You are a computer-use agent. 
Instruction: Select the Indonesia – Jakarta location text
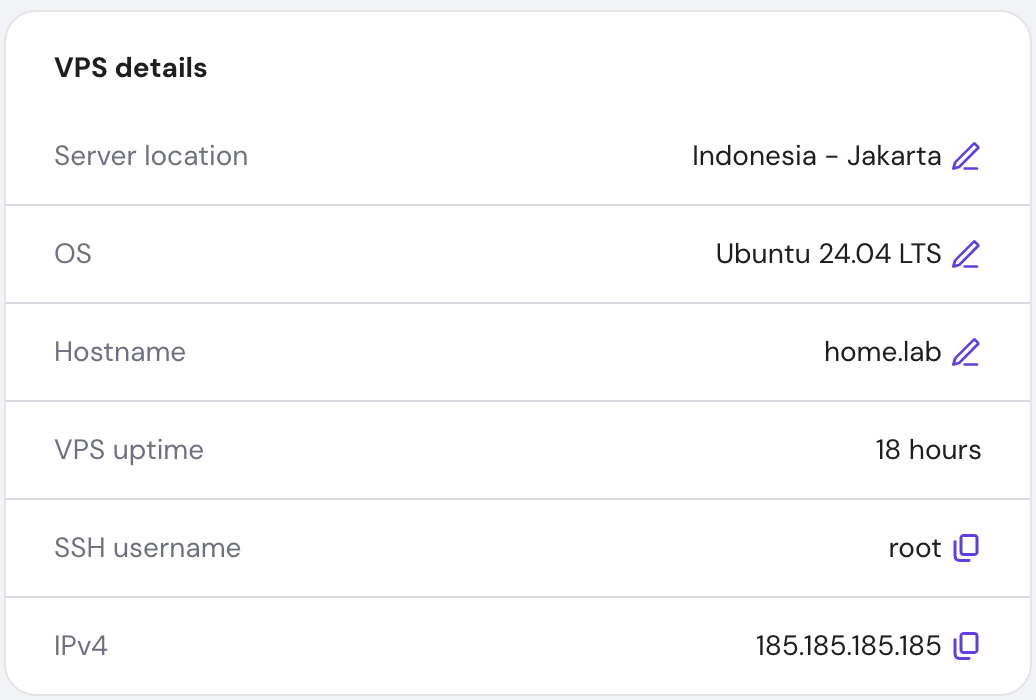tap(816, 156)
